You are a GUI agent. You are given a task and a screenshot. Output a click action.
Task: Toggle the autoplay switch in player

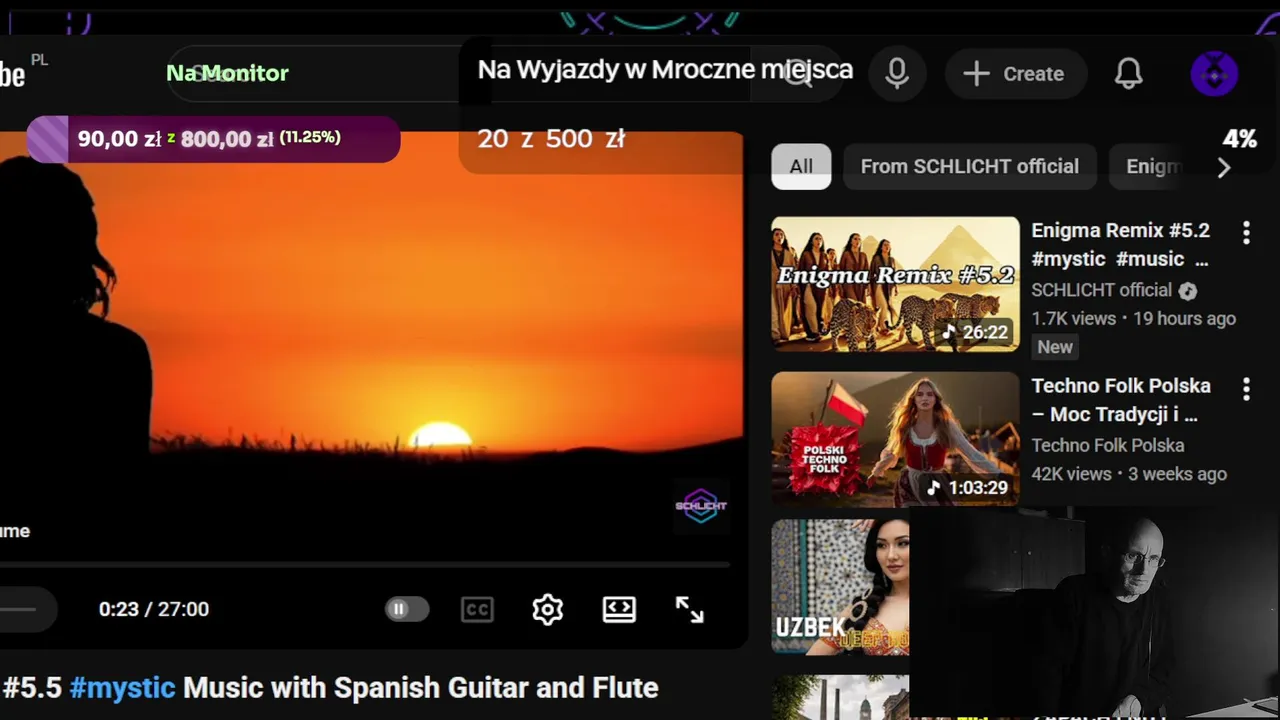[407, 609]
